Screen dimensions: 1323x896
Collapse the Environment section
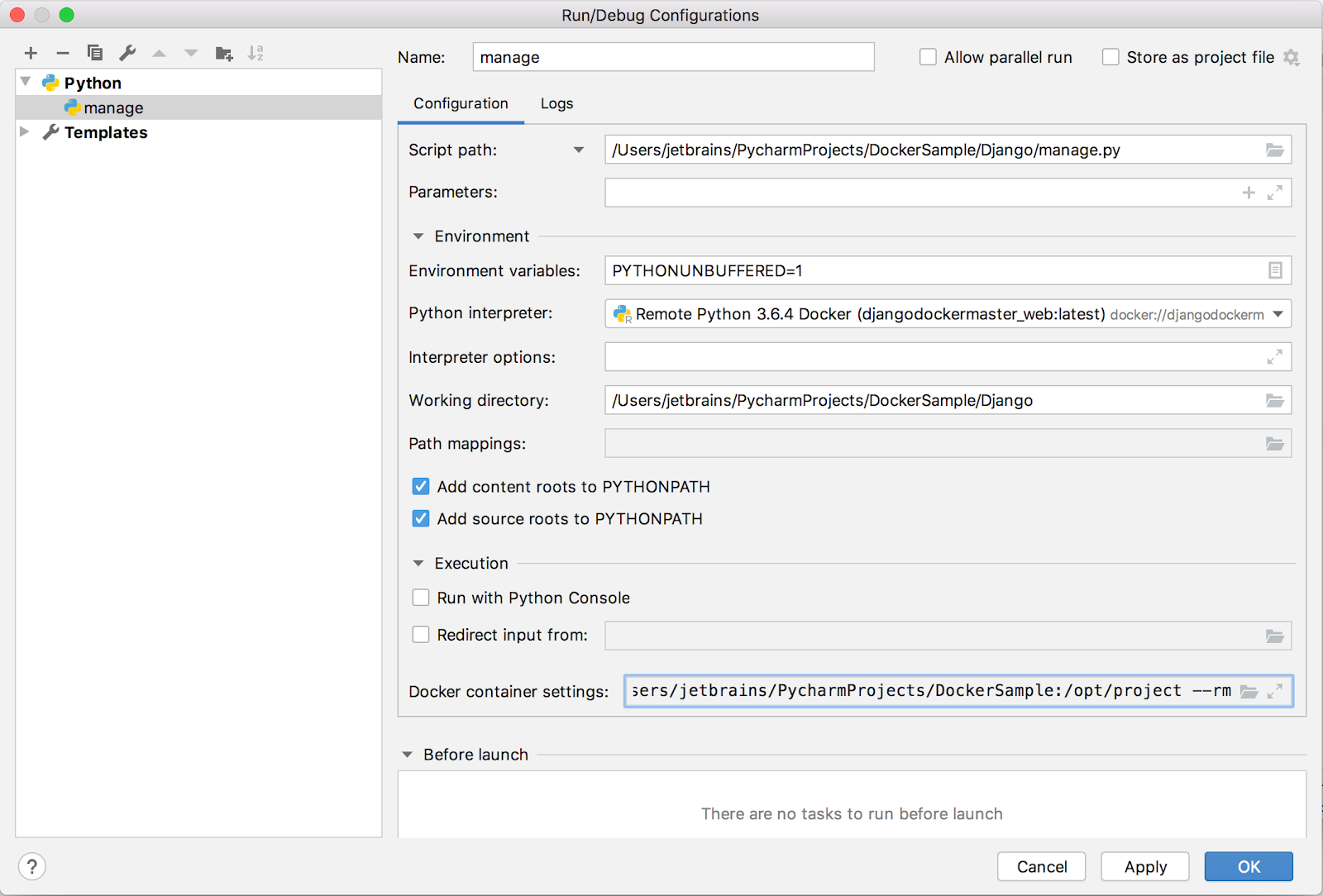point(418,236)
